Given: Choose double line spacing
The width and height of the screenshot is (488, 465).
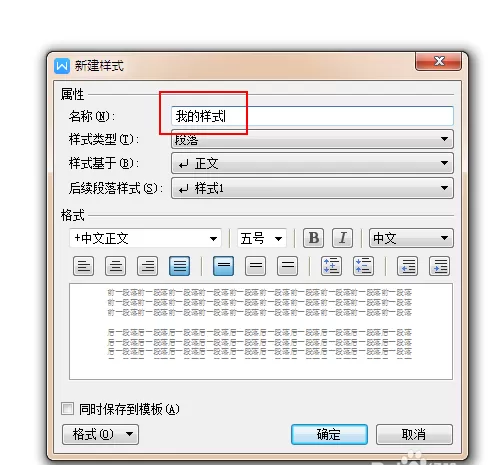Looking at the screenshot, I should 287,266.
